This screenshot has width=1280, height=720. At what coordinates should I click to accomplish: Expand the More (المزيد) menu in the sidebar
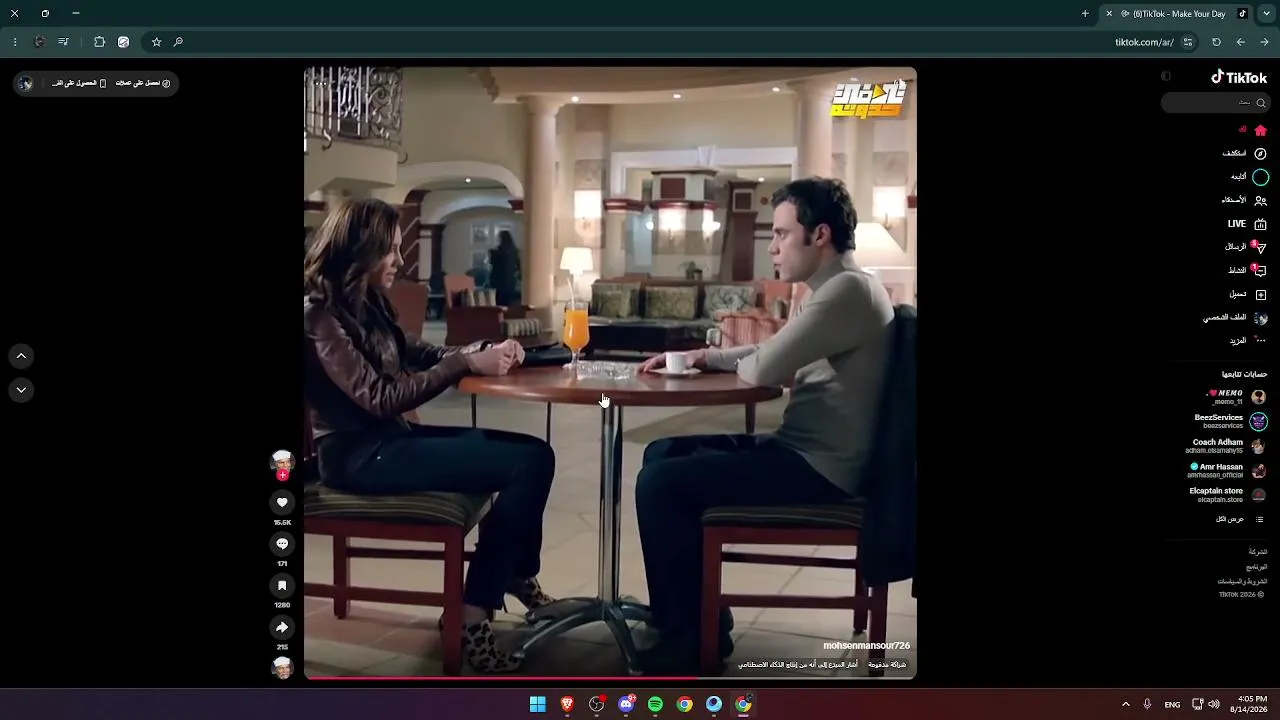coord(1248,341)
